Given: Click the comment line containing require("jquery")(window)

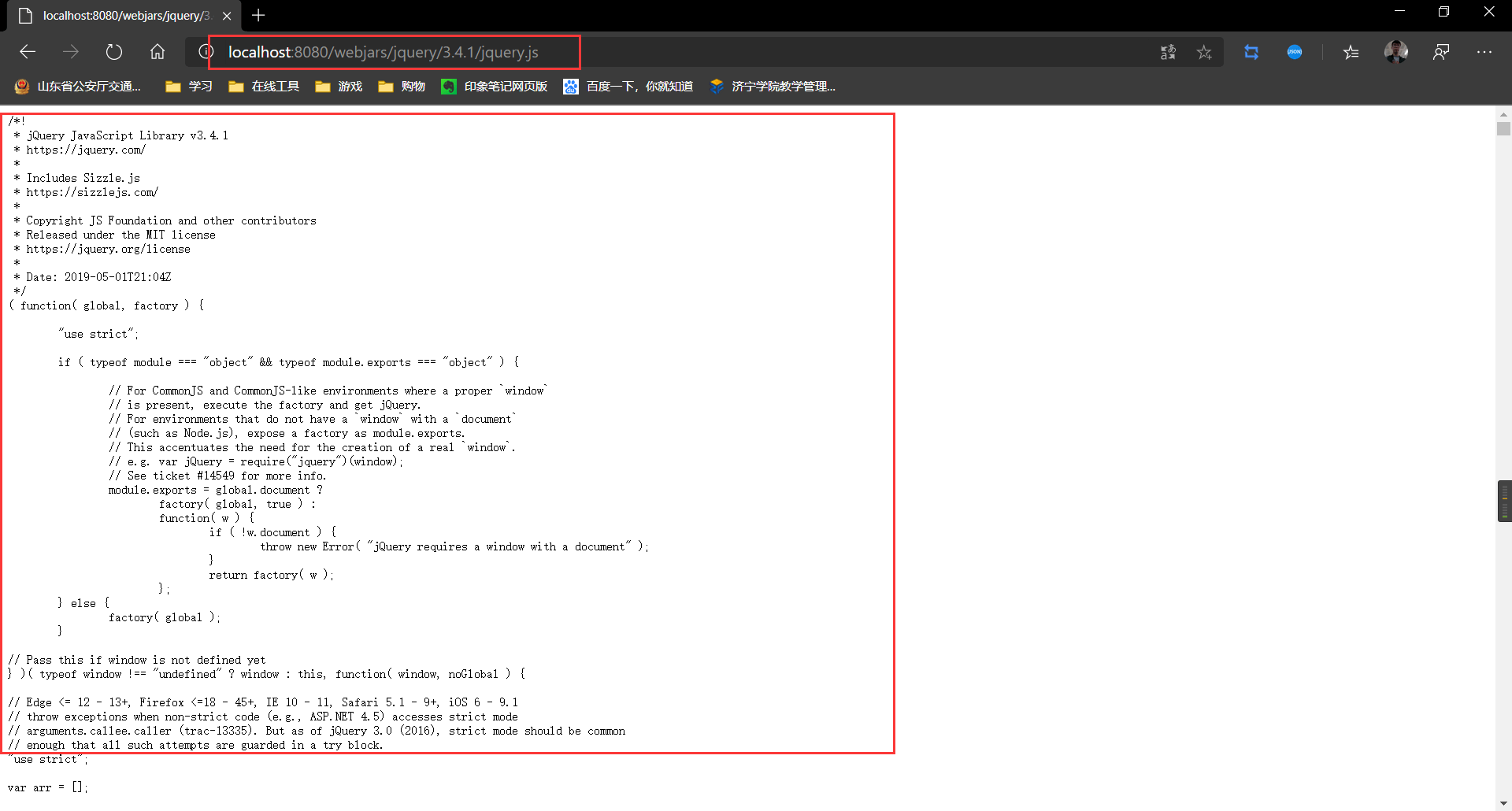Looking at the screenshot, I should click(256, 461).
